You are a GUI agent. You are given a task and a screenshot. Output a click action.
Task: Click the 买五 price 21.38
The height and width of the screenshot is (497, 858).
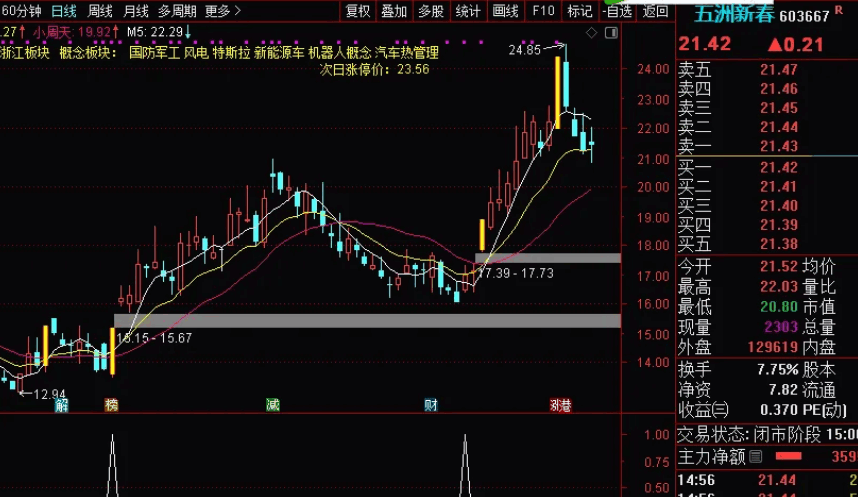click(779, 244)
